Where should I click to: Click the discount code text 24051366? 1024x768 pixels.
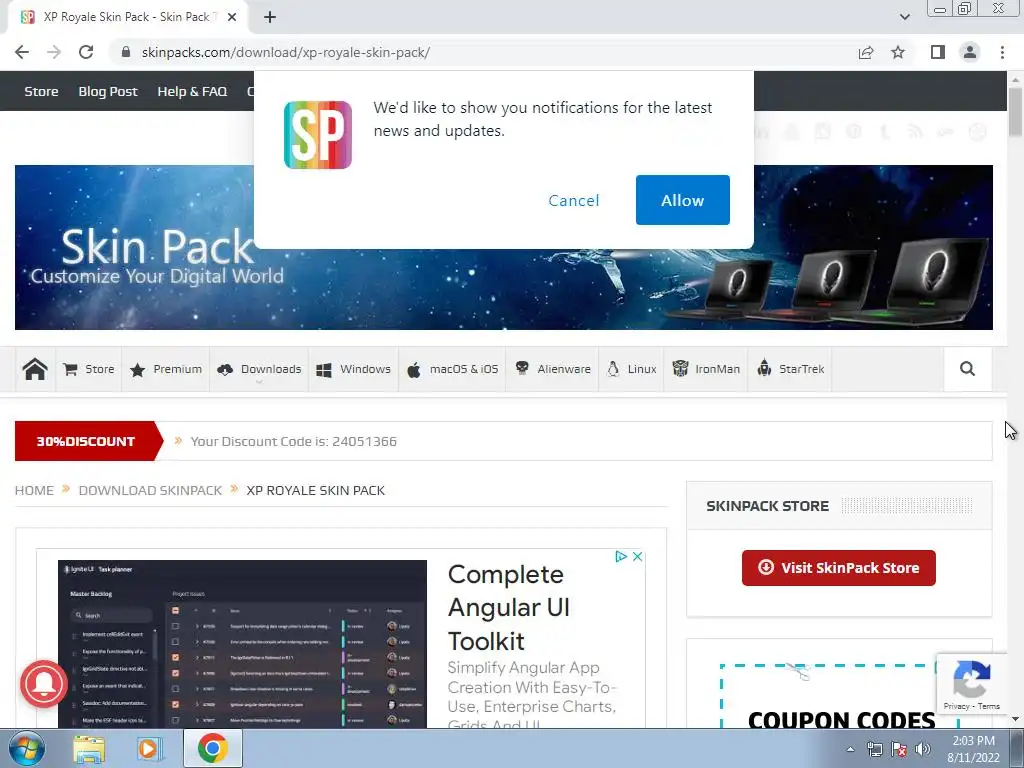coord(364,441)
